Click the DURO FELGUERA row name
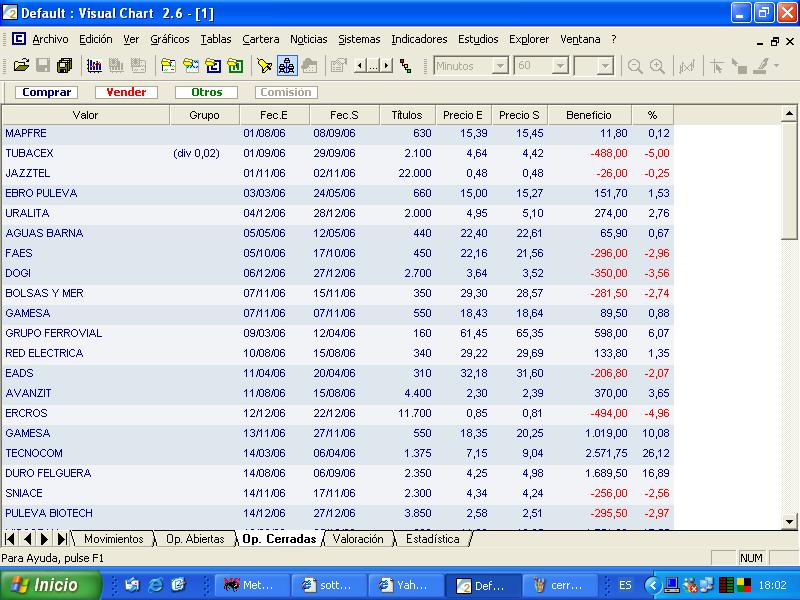800x600 pixels. pos(48,473)
